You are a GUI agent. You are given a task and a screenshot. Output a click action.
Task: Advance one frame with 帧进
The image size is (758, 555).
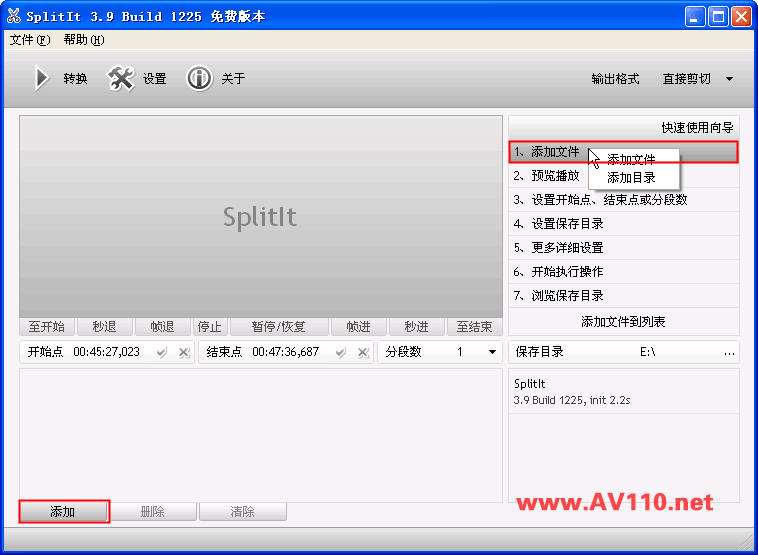(359, 327)
